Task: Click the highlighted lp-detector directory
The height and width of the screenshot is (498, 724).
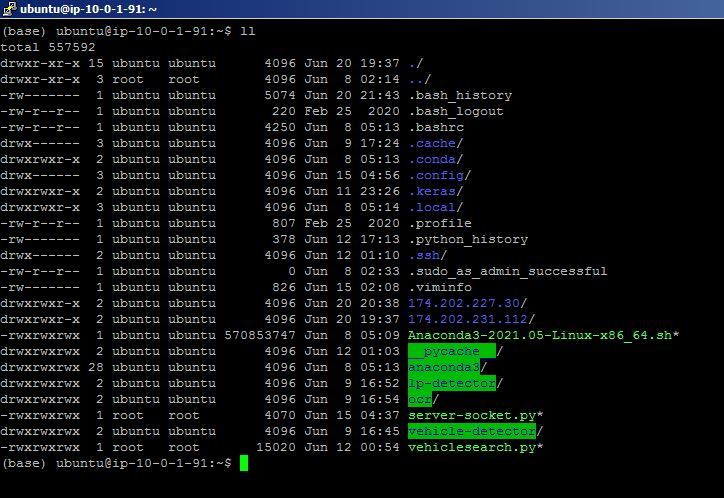Action: [452, 383]
